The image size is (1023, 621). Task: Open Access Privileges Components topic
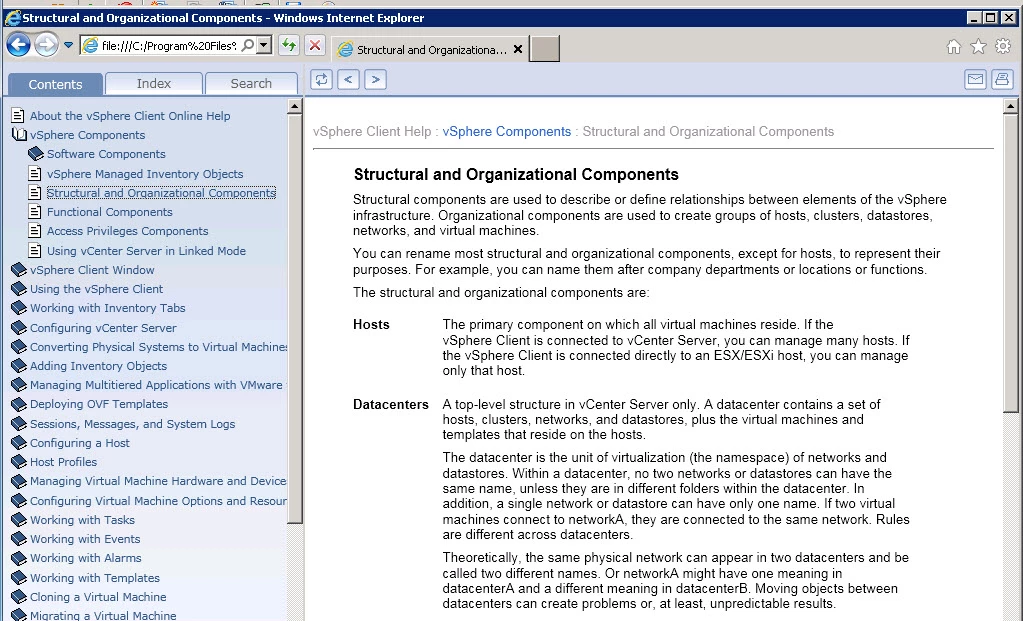(x=127, y=231)
